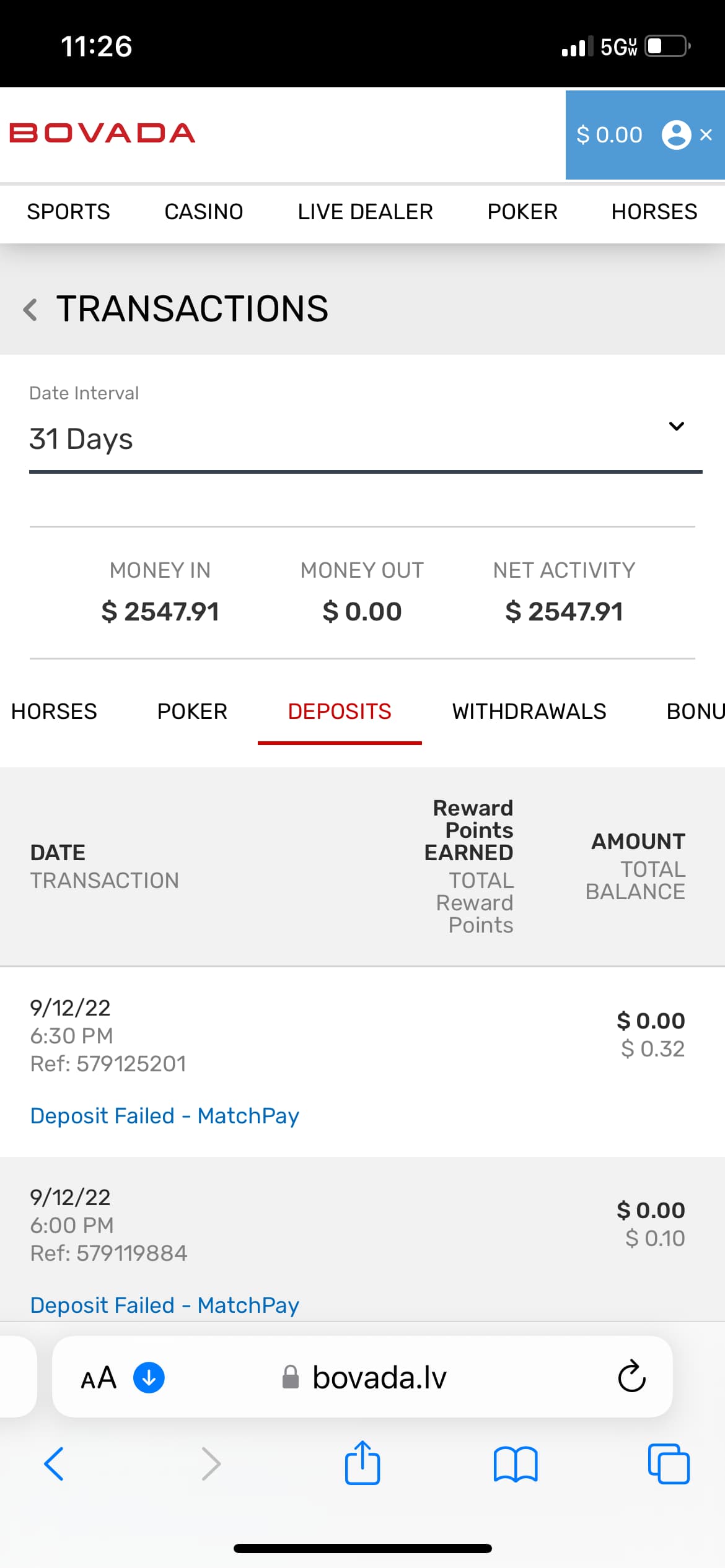Viewport: 725px width, 1568px height.
Task: Switch to the Withdrawals tab
Action: (x=529, y=712)
